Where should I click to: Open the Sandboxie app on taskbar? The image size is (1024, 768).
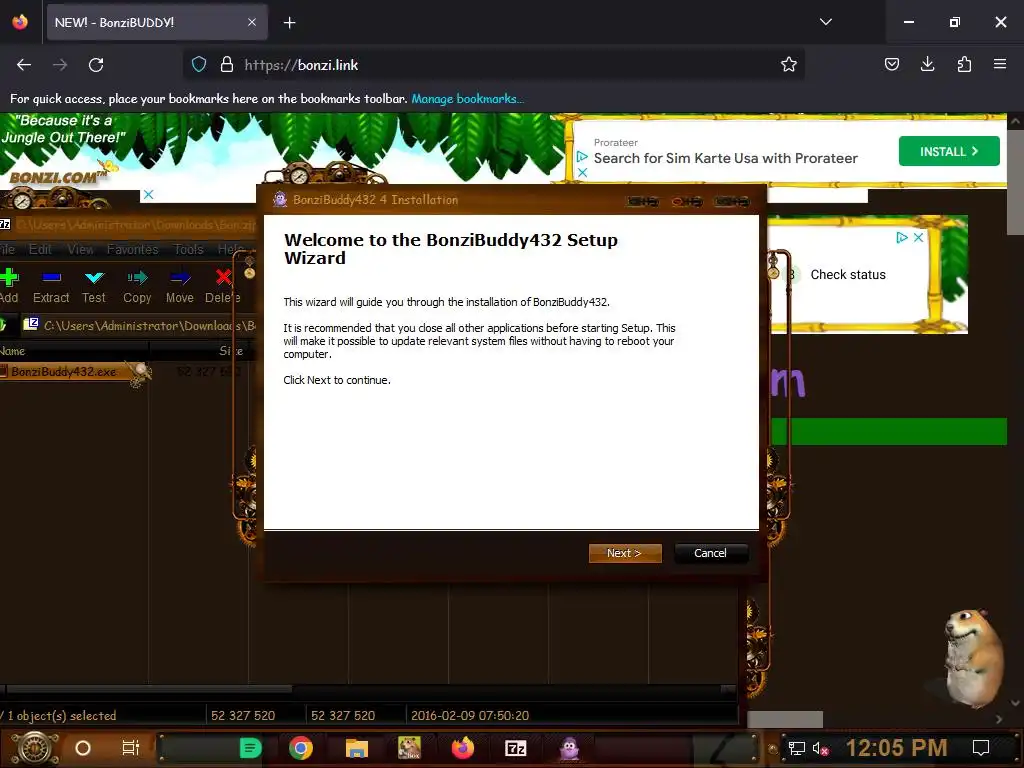(x=409, y=748)
